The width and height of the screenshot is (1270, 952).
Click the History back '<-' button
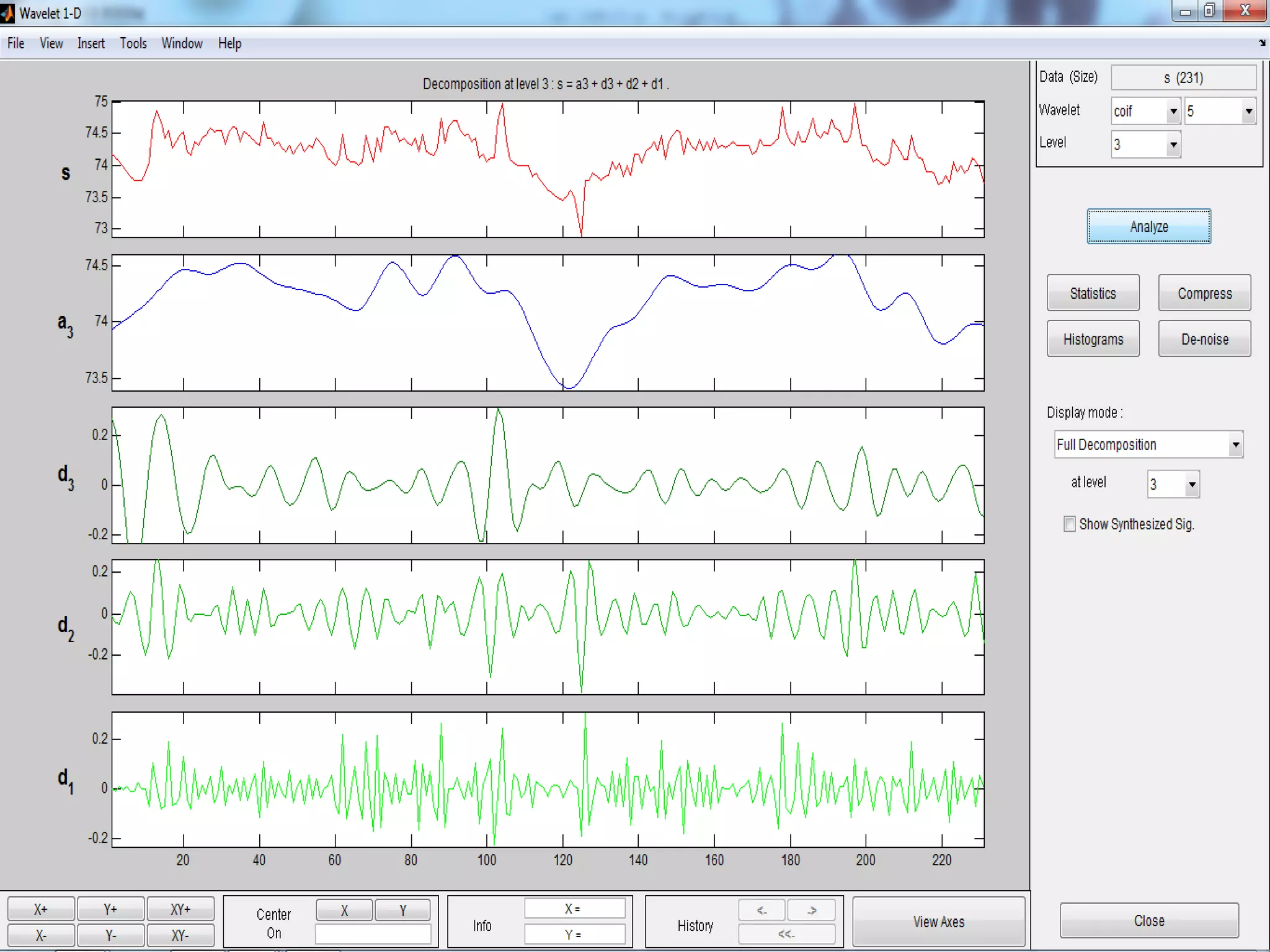pos(762,910)
